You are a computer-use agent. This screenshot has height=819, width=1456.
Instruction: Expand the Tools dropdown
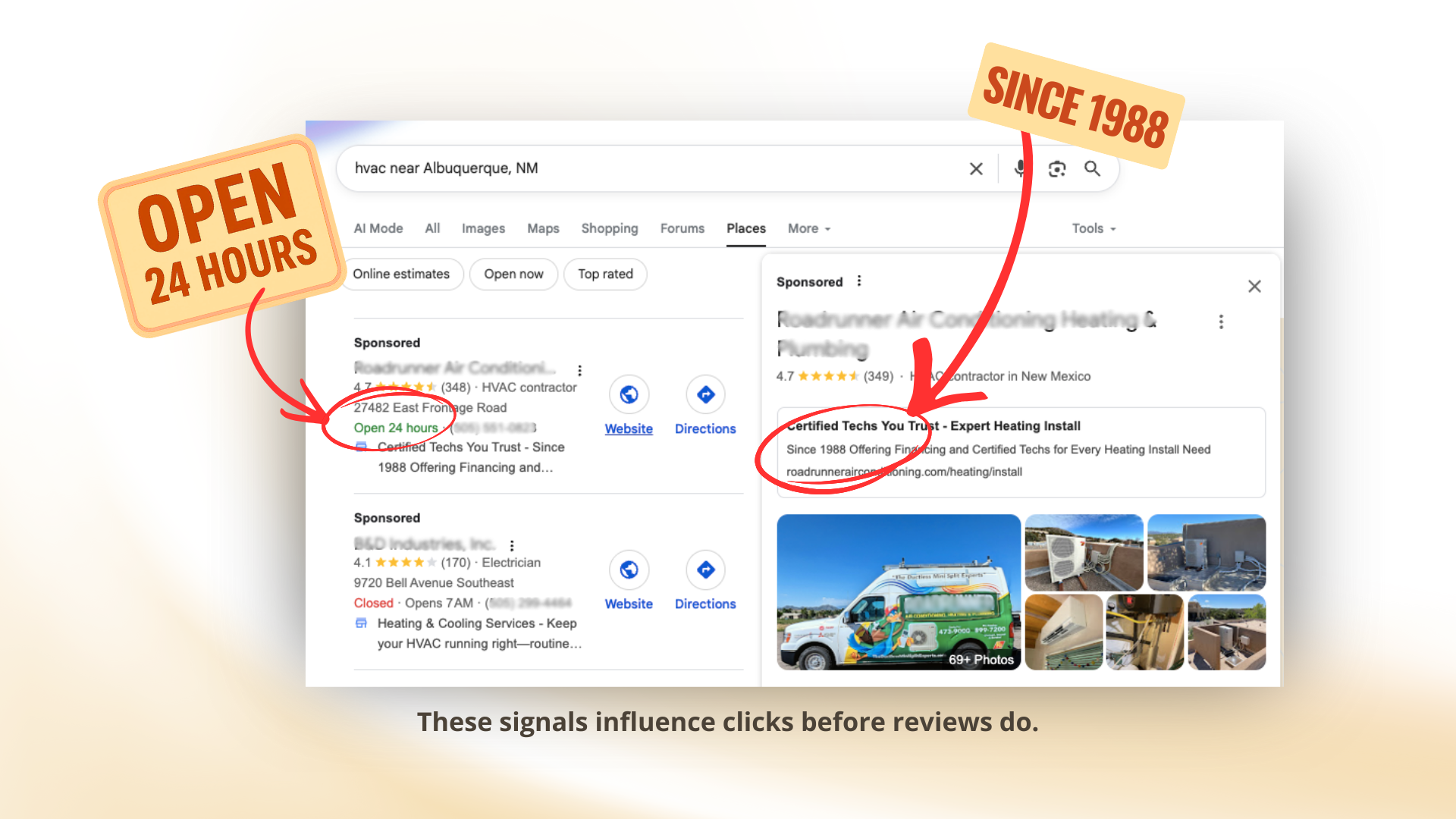(1094, 228)
